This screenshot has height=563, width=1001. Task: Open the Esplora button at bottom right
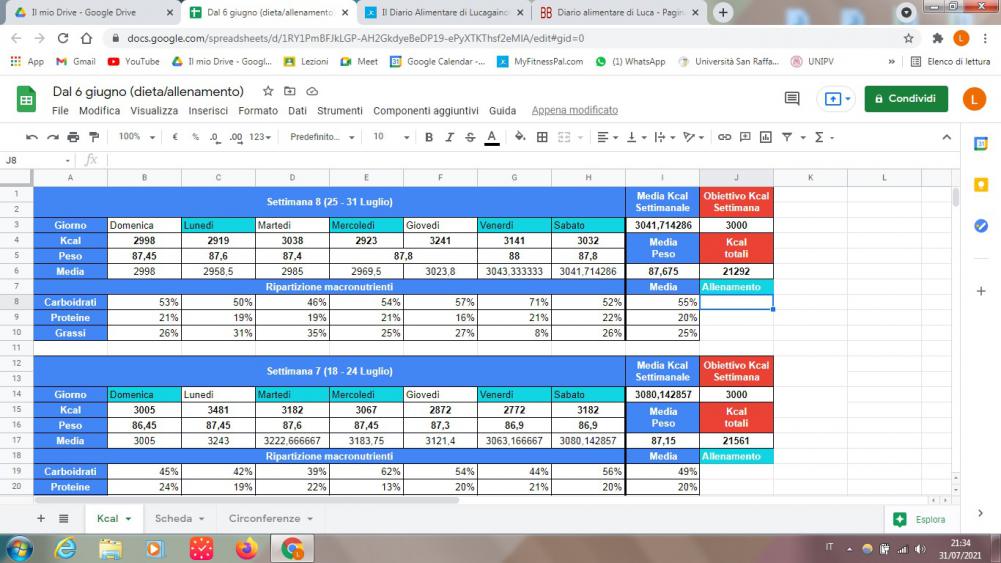click(x=919, y=519)
